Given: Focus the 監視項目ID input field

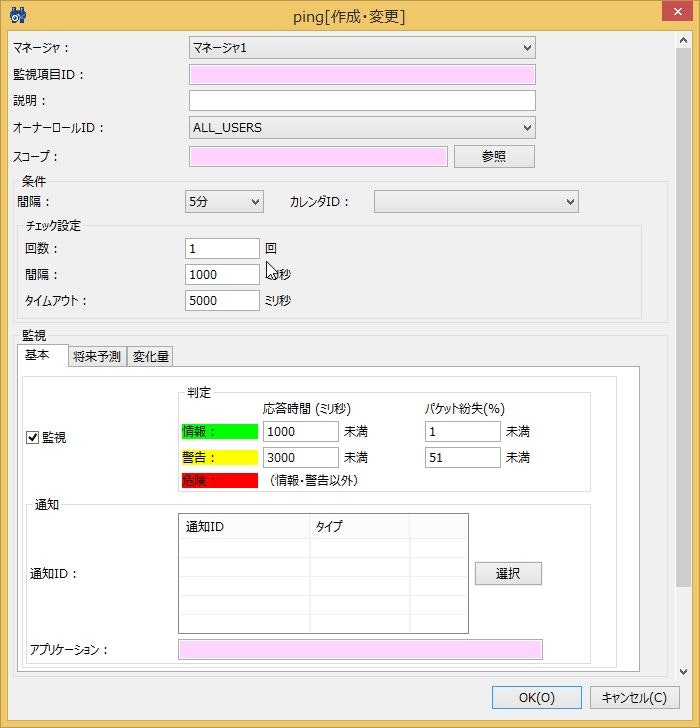Looking at the screenshot, I should 362,75.
